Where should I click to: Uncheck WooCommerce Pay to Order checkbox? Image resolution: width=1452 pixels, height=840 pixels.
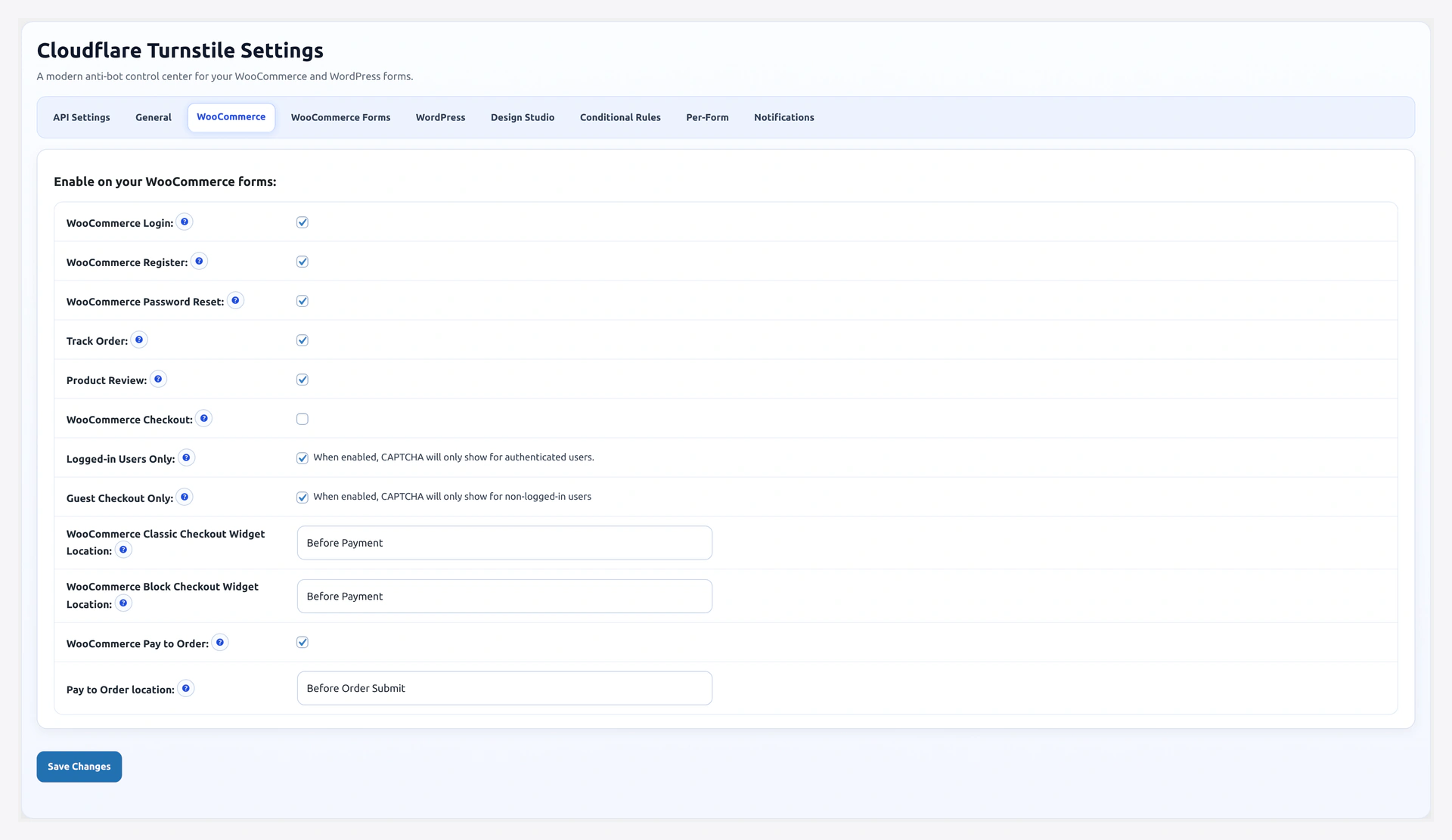(x=302, y=643)
